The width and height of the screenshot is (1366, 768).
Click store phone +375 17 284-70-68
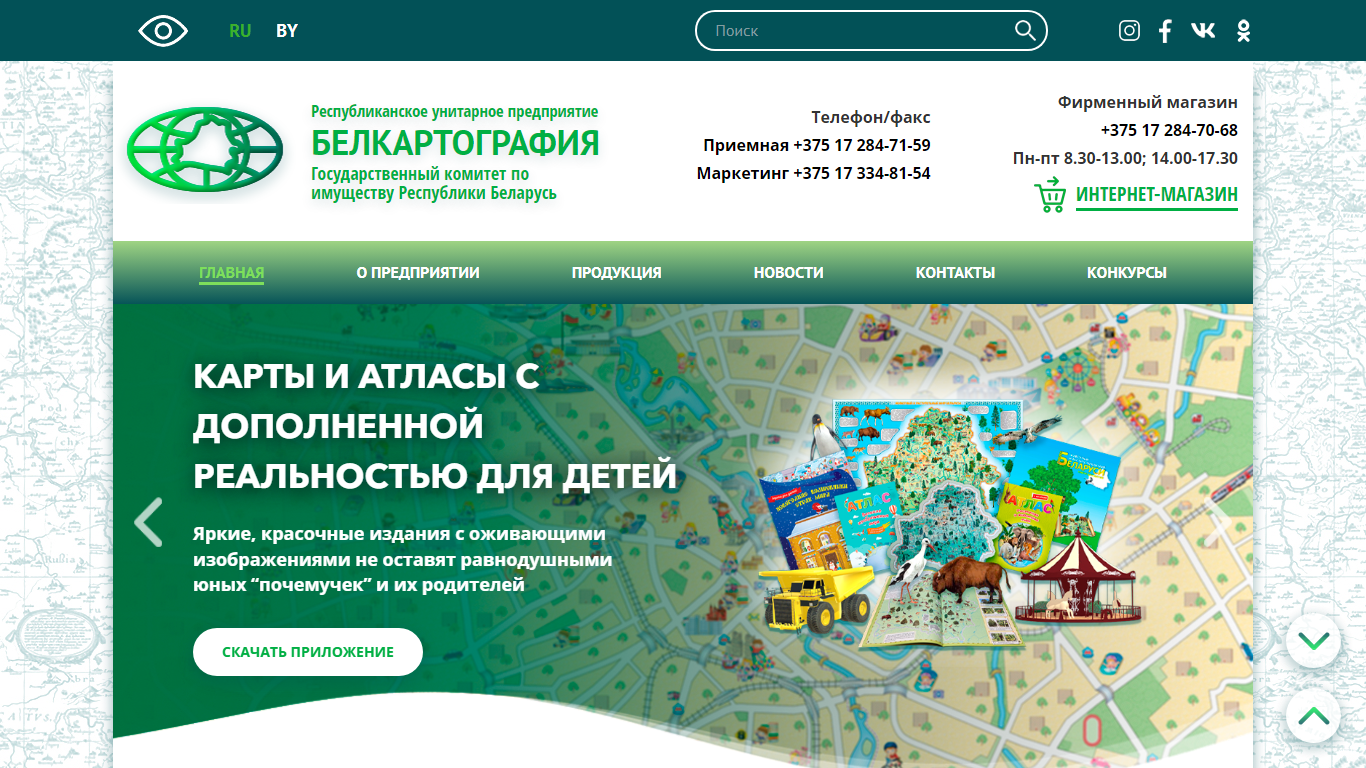tap(1169, 130)
